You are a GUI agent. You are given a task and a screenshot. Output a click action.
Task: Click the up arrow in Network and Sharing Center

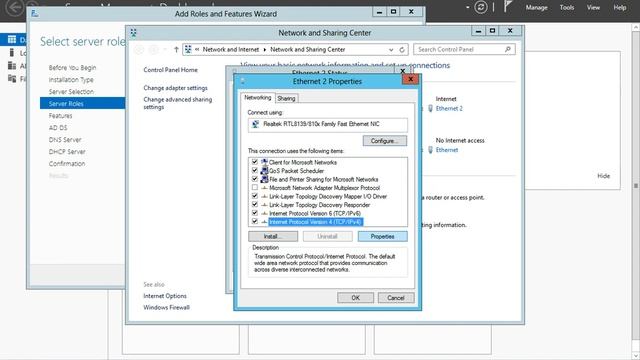[x=176, y=49]
